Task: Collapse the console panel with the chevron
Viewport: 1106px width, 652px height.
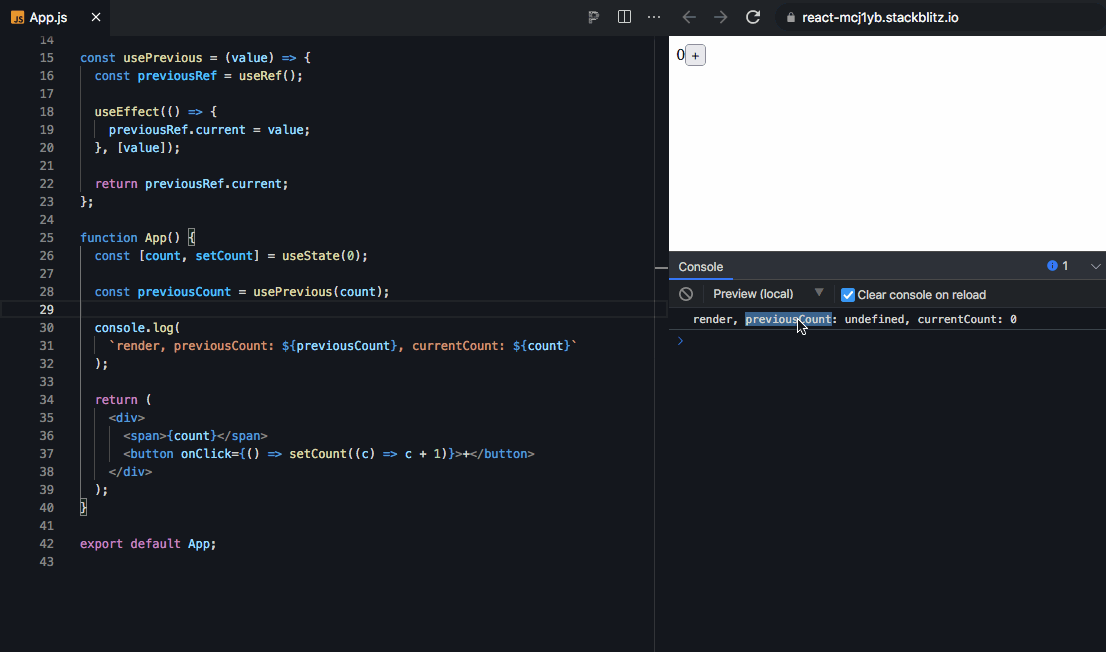Action: pos(1095,267)
